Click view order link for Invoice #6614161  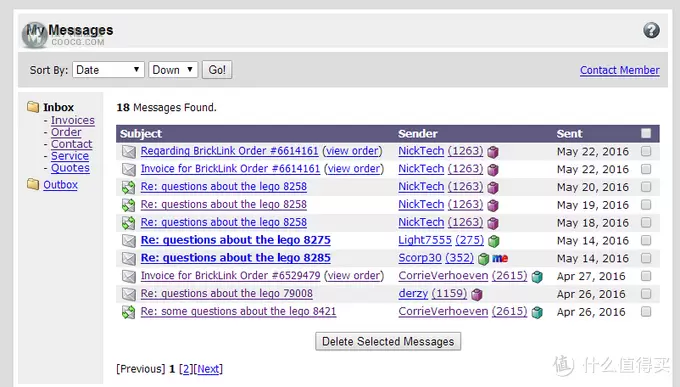click(354, 169)
